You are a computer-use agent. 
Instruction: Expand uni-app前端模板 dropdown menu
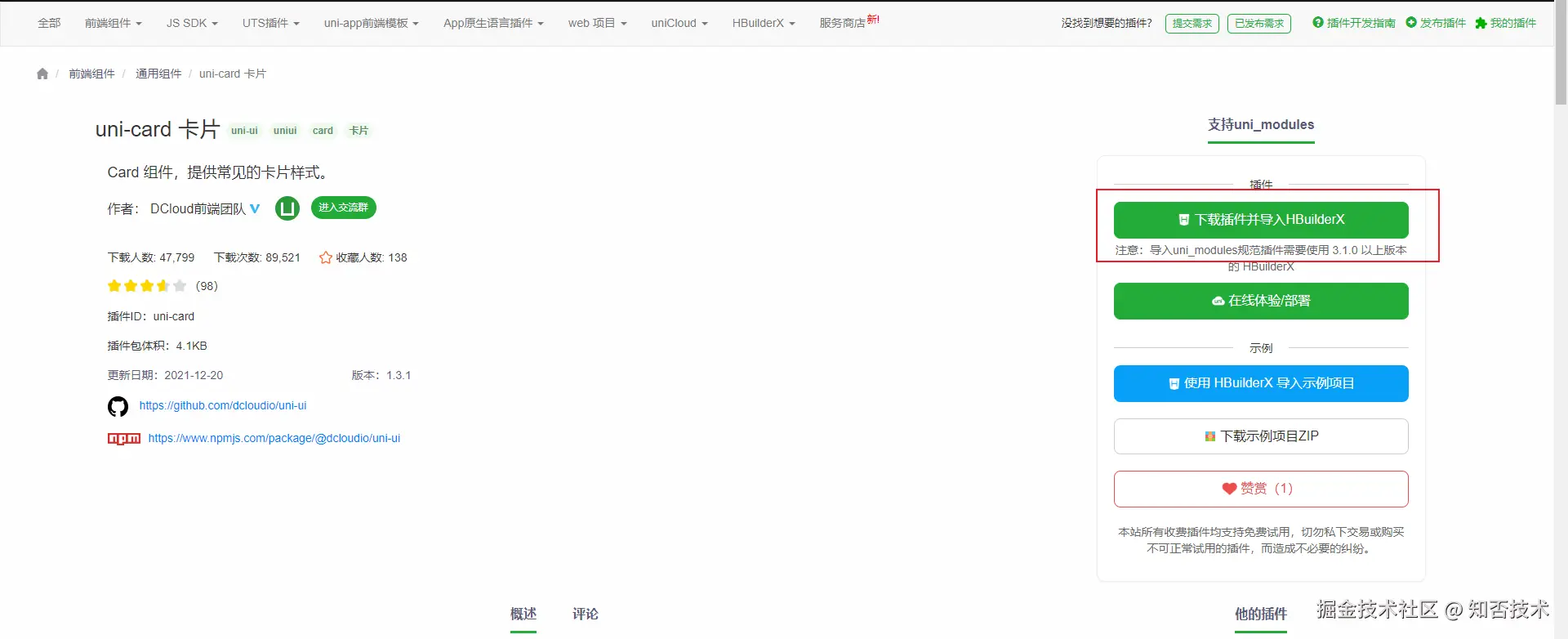(372, 23)
